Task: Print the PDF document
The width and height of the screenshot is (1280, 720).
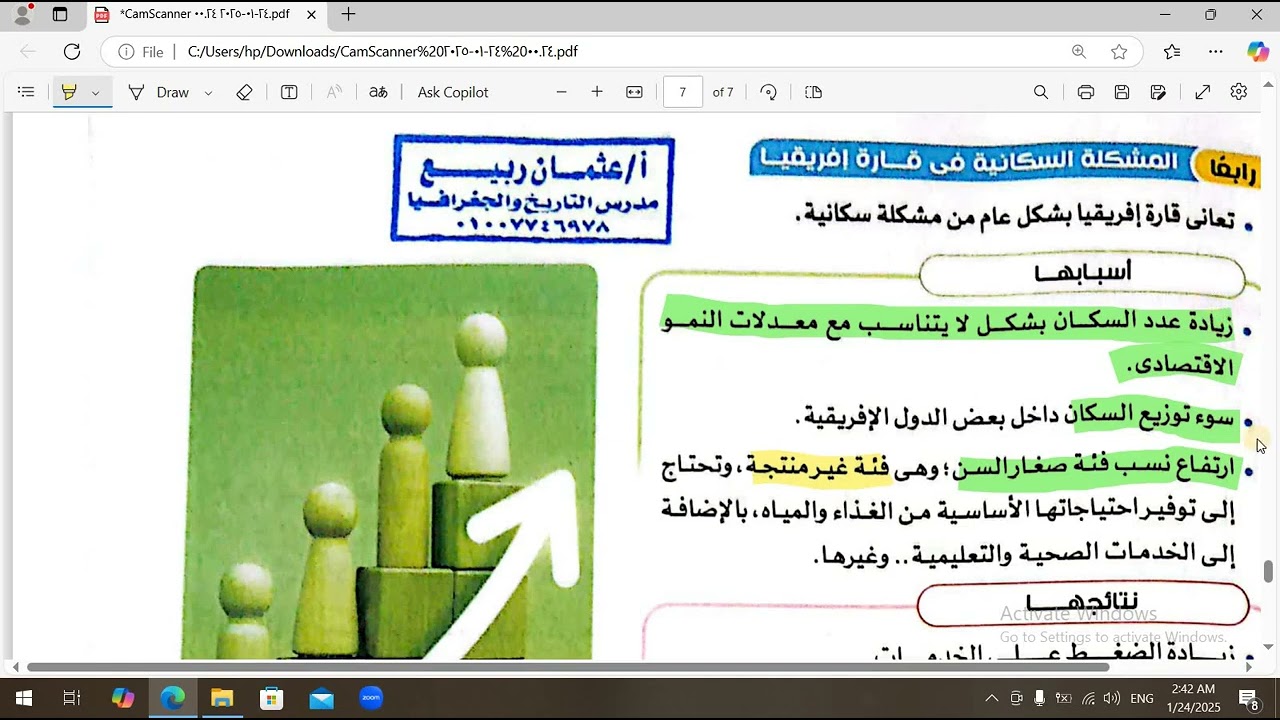Action: 1086,92
